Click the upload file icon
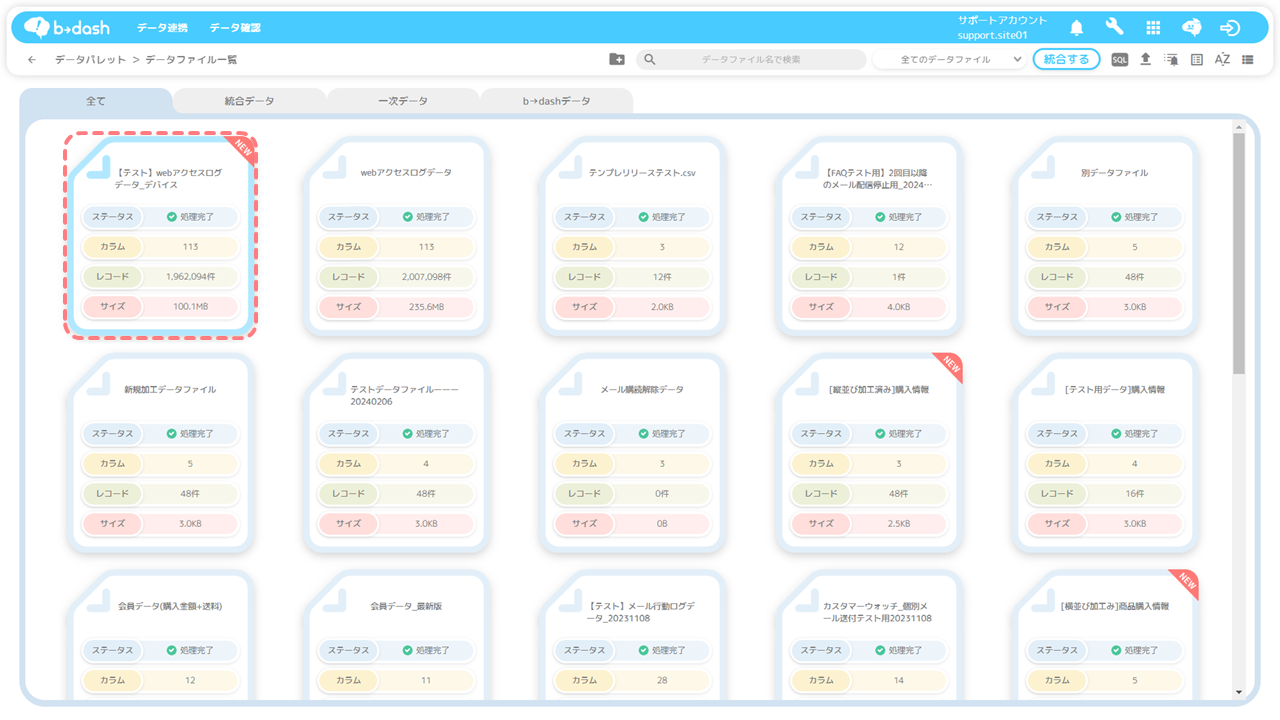 [x=1145, y=60]
